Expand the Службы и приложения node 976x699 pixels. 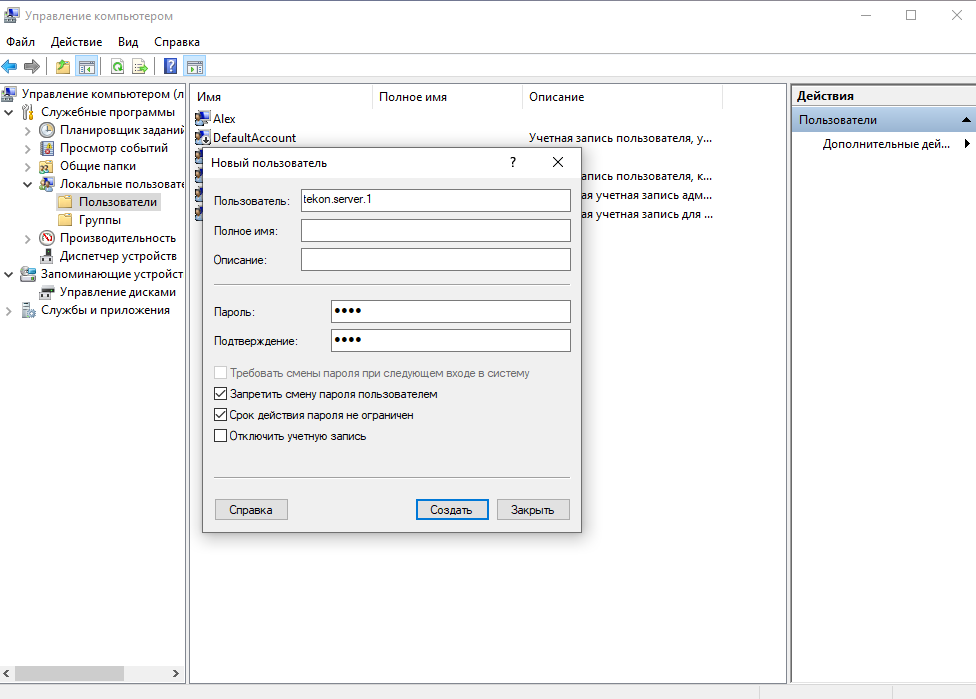(x=10, y=310)
